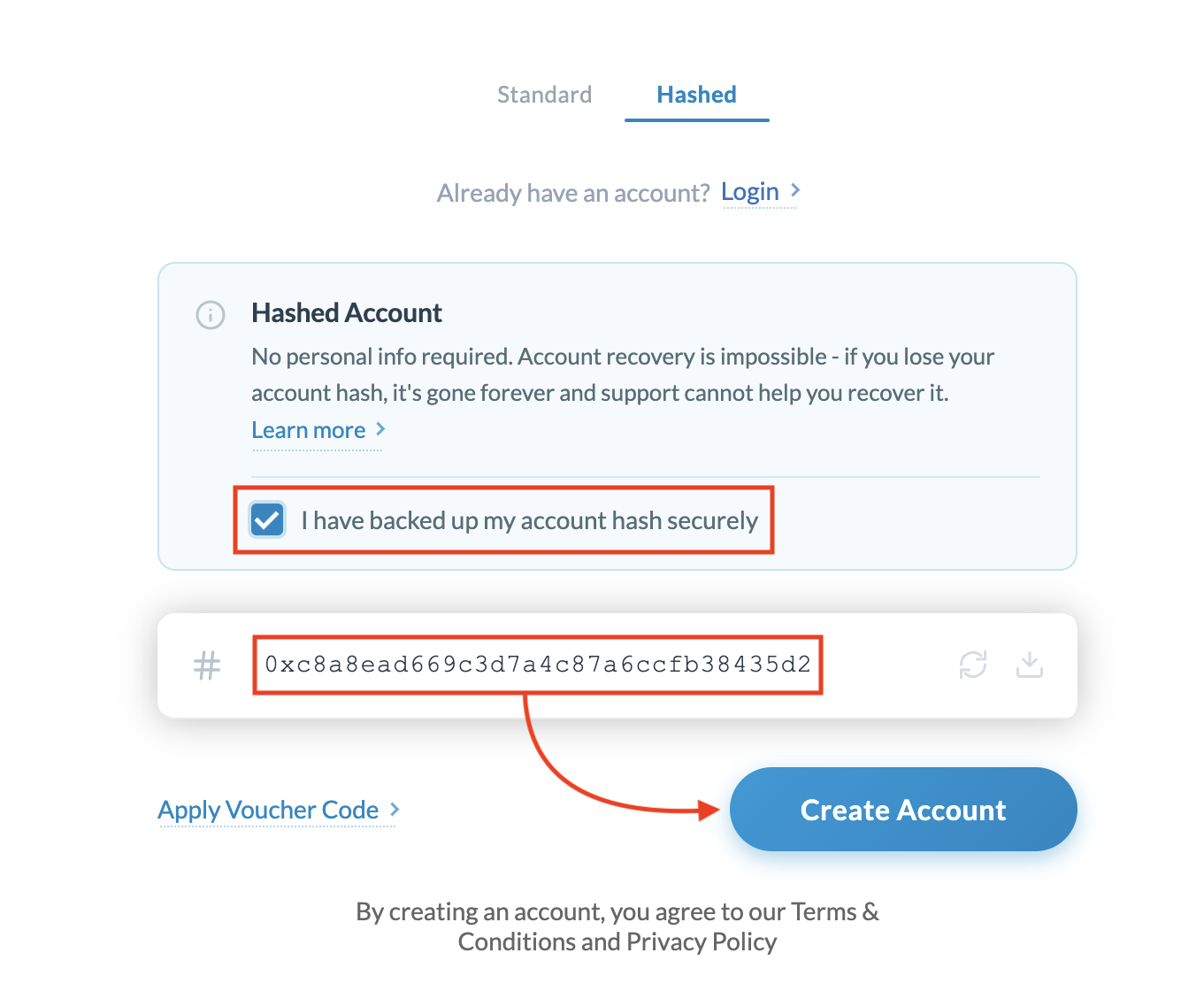
Task: Select the account hash input field
Action: 538,665
